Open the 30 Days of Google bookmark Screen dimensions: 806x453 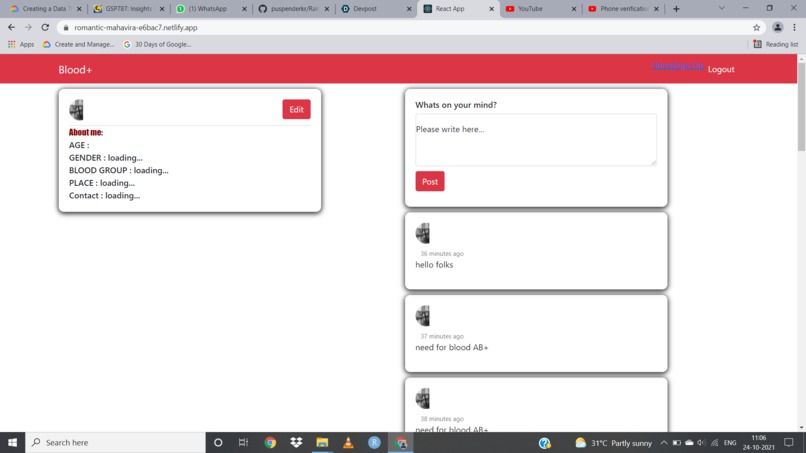(157, 44)
